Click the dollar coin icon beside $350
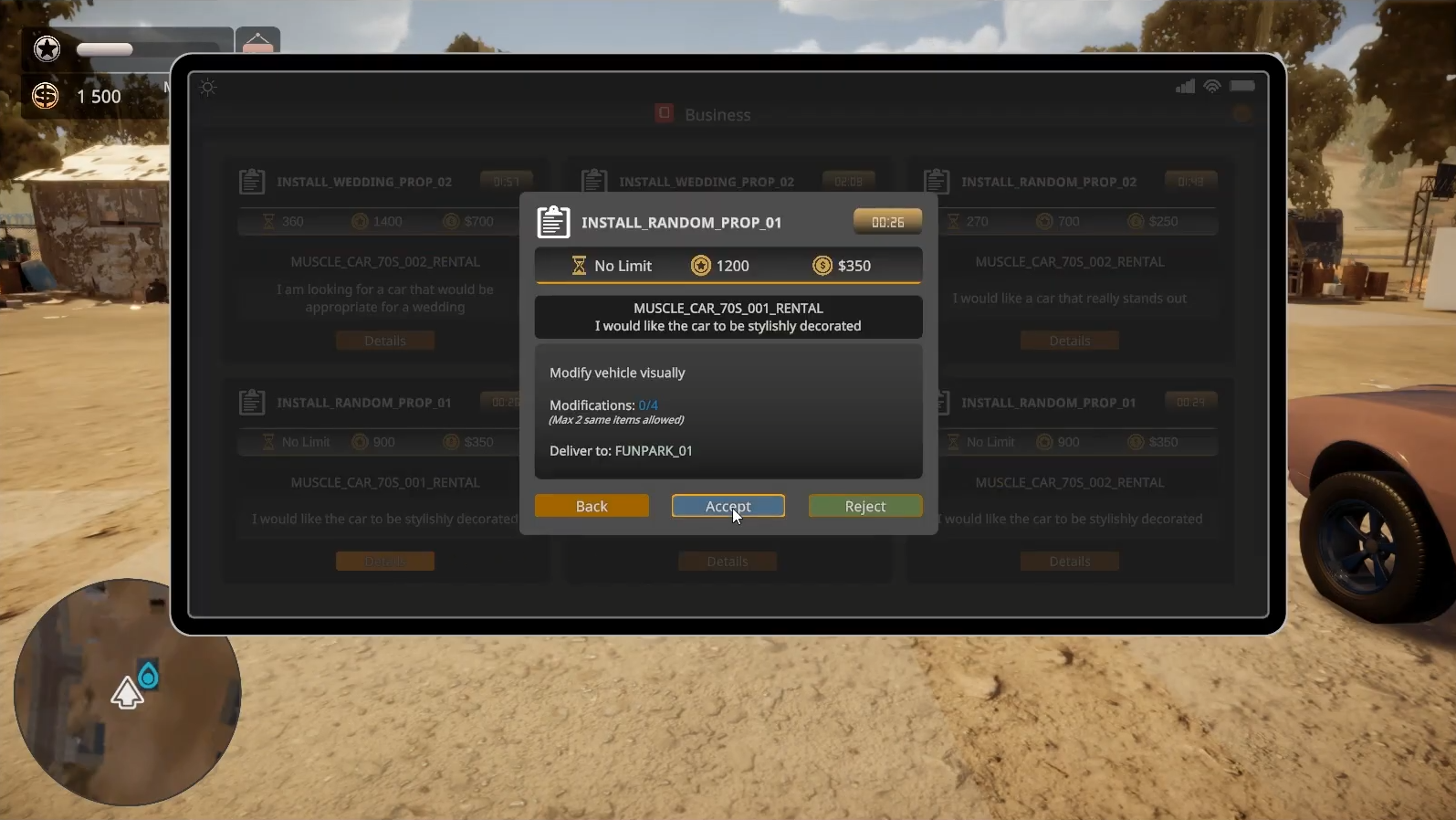The image size is (1456, 820). coord(822,266)
